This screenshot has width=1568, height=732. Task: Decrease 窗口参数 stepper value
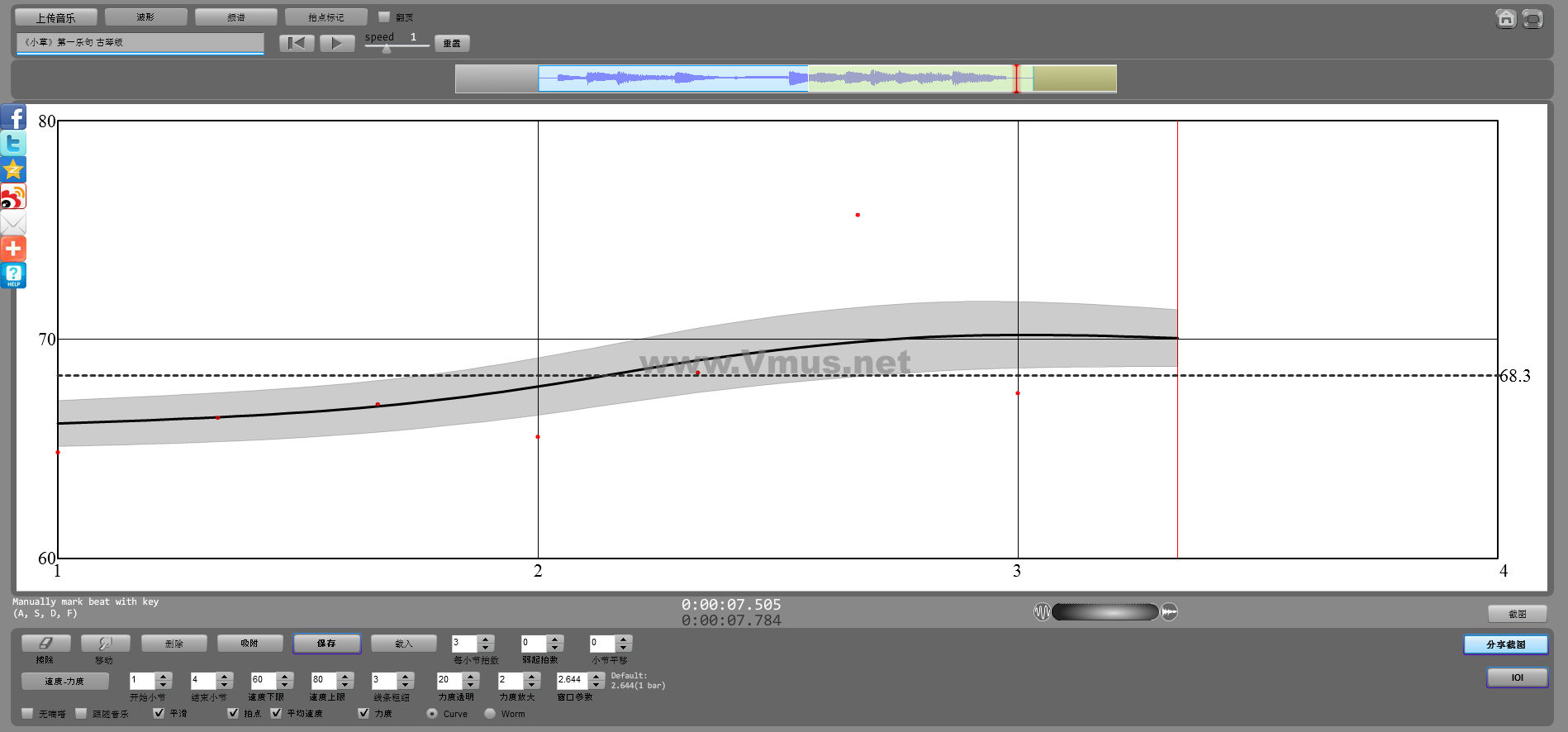tap(596, 685)
